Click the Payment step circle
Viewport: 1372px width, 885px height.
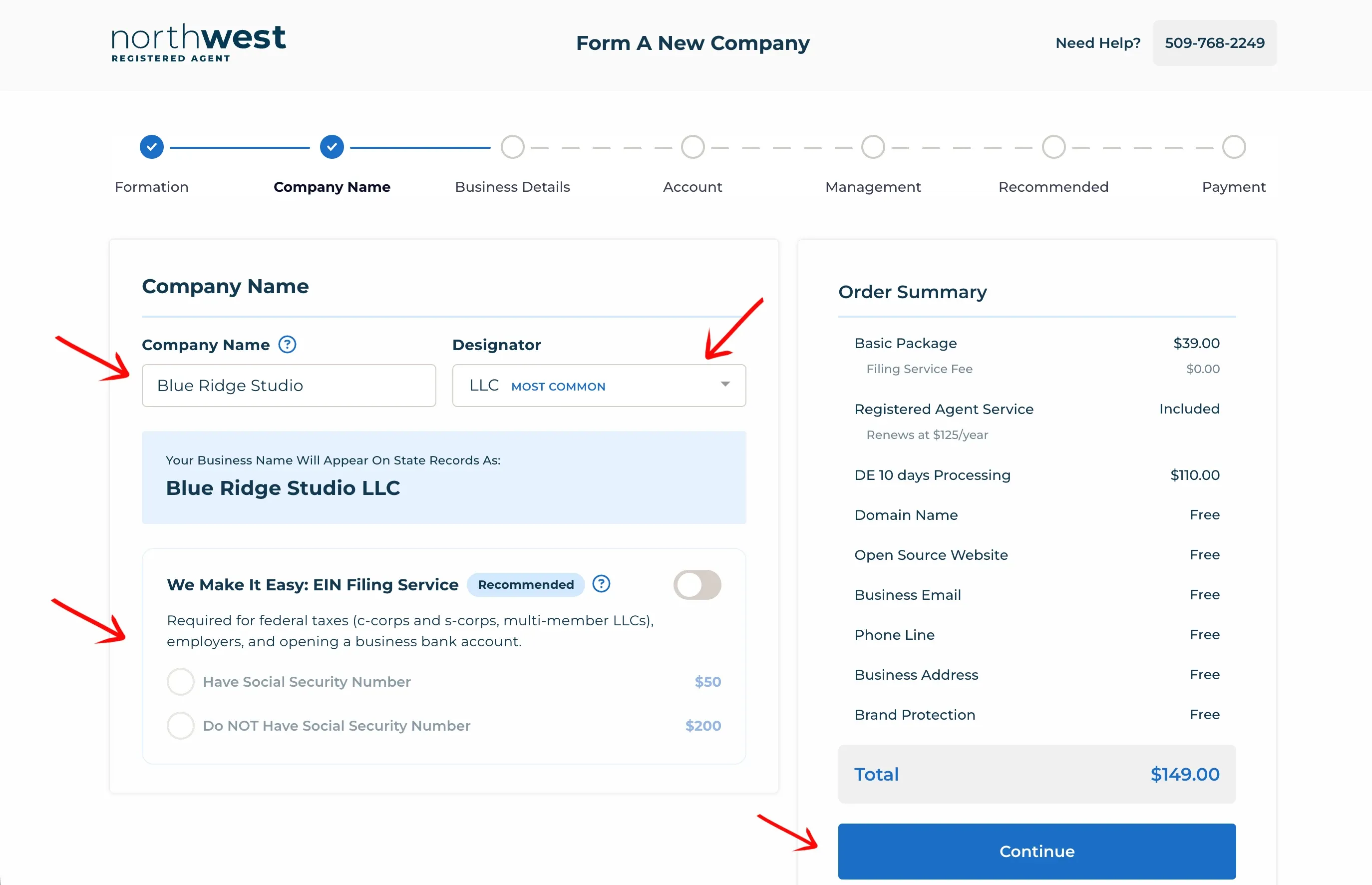pyautogui.click(x=1234, y=147)
